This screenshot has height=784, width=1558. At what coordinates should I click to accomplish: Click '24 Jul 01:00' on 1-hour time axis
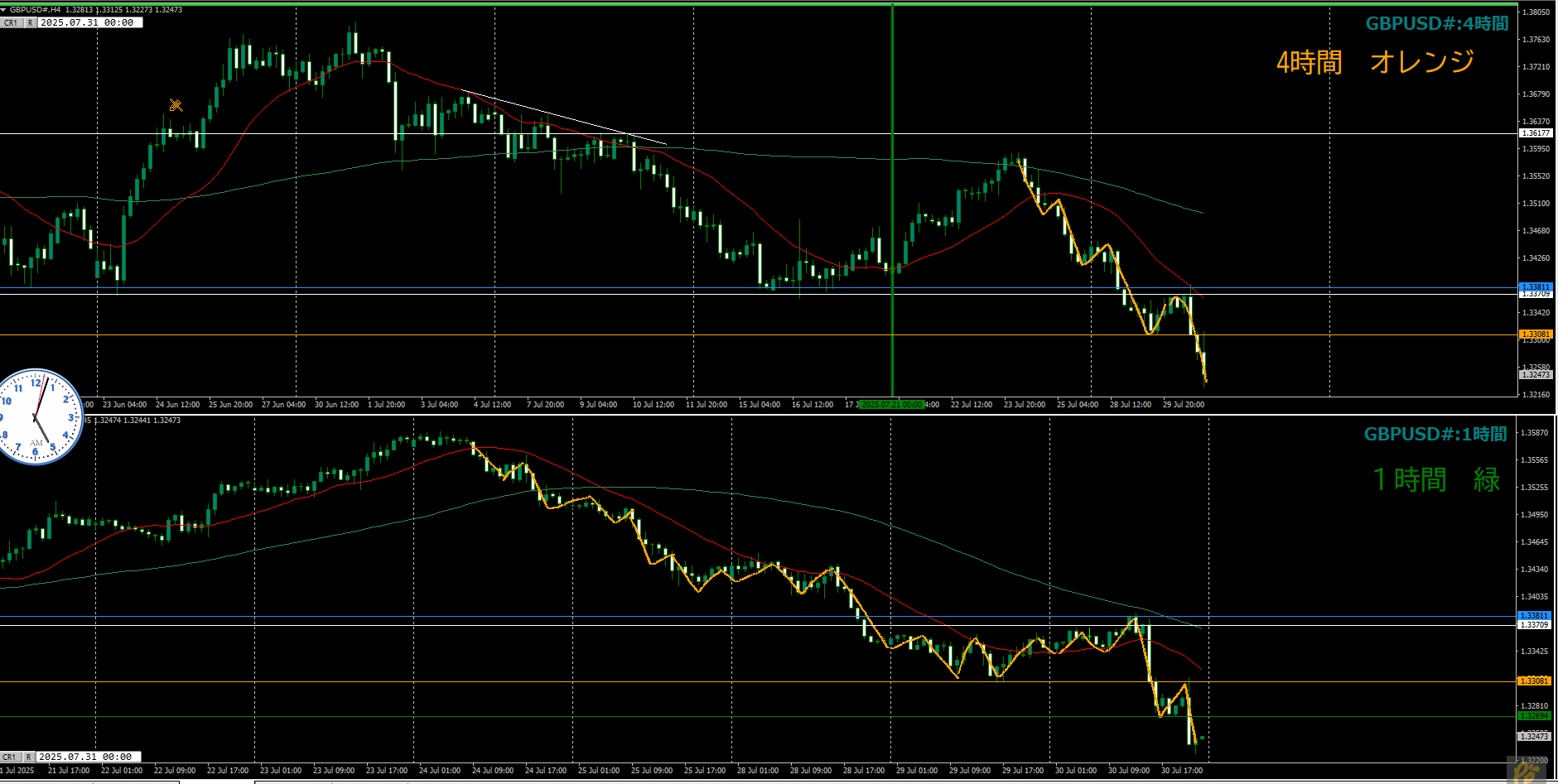click(x=440, y=771)
